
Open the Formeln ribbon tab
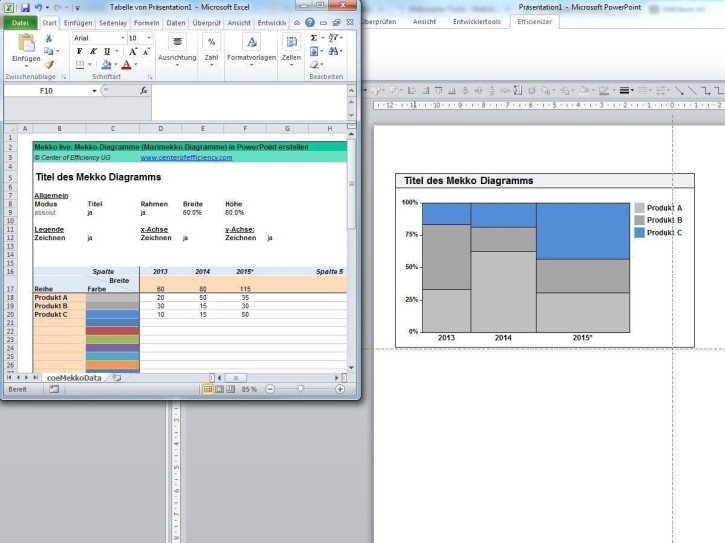coord(147,23)
